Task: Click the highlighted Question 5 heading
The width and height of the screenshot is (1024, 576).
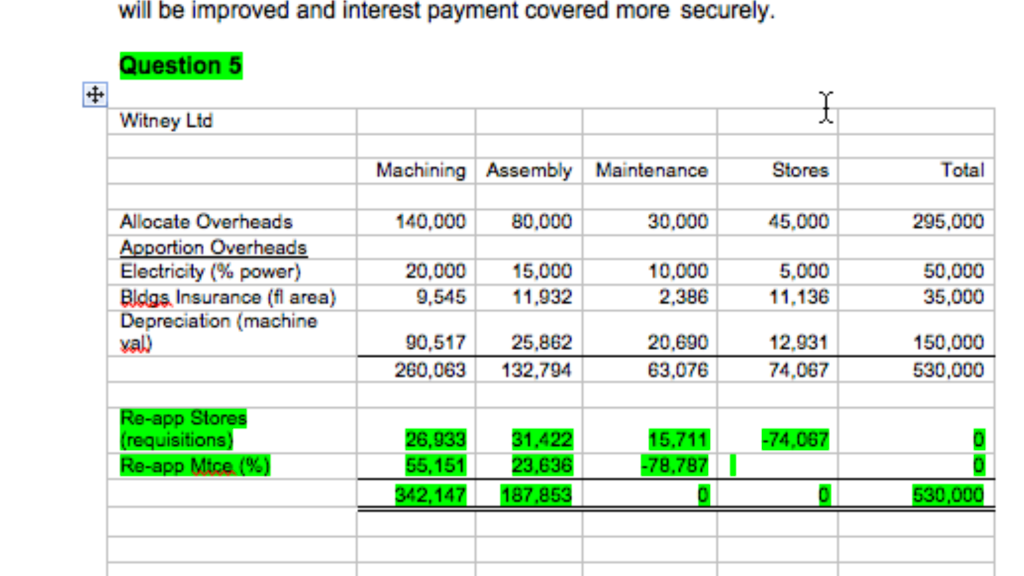Action: (178, 65)
